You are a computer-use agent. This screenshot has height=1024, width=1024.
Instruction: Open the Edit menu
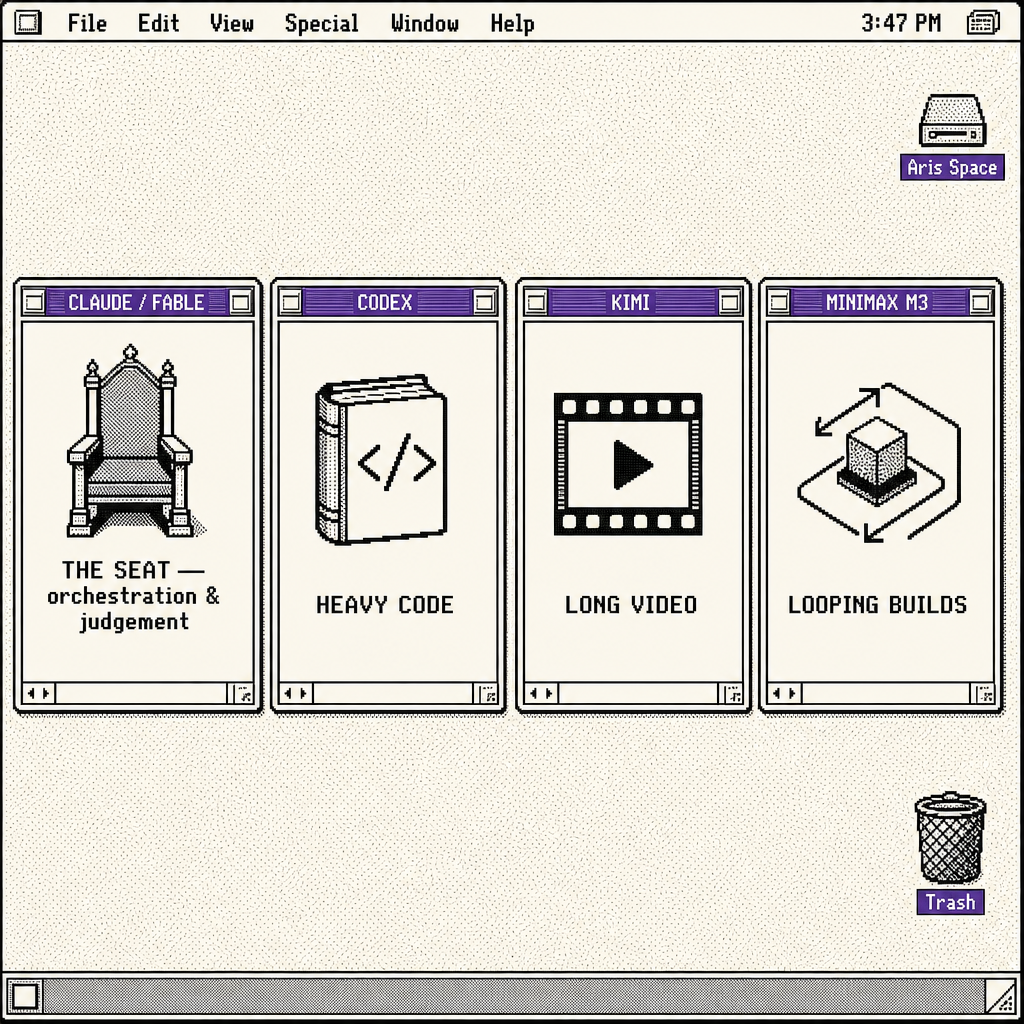158,24
